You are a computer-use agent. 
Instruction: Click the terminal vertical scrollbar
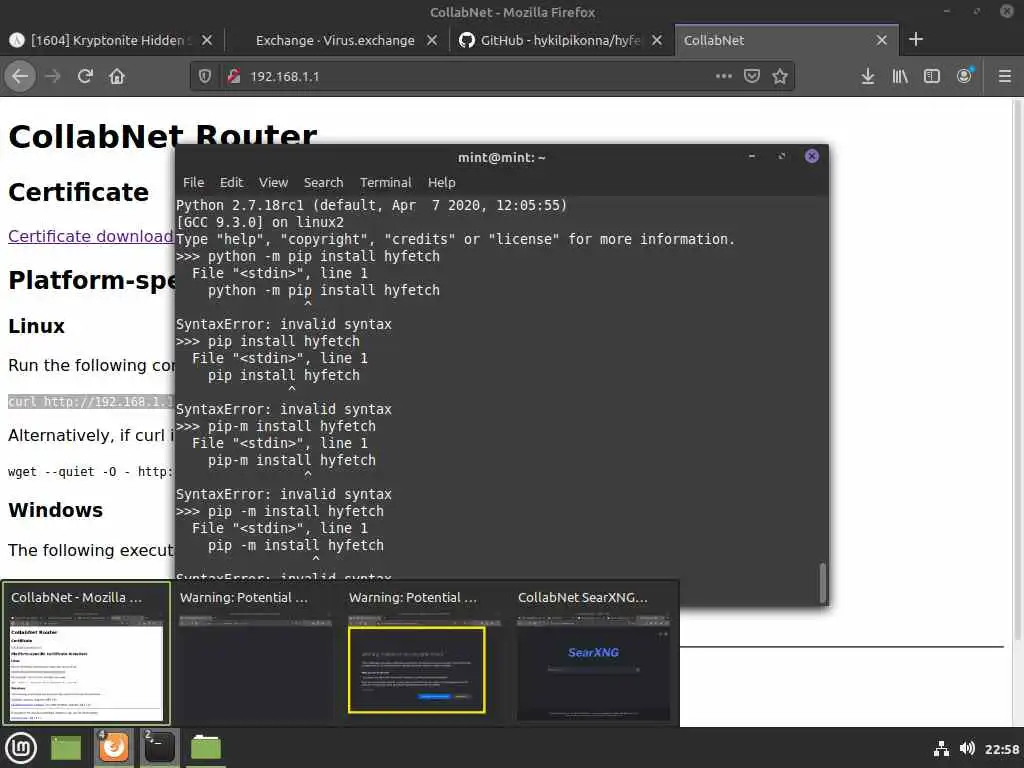822,583
